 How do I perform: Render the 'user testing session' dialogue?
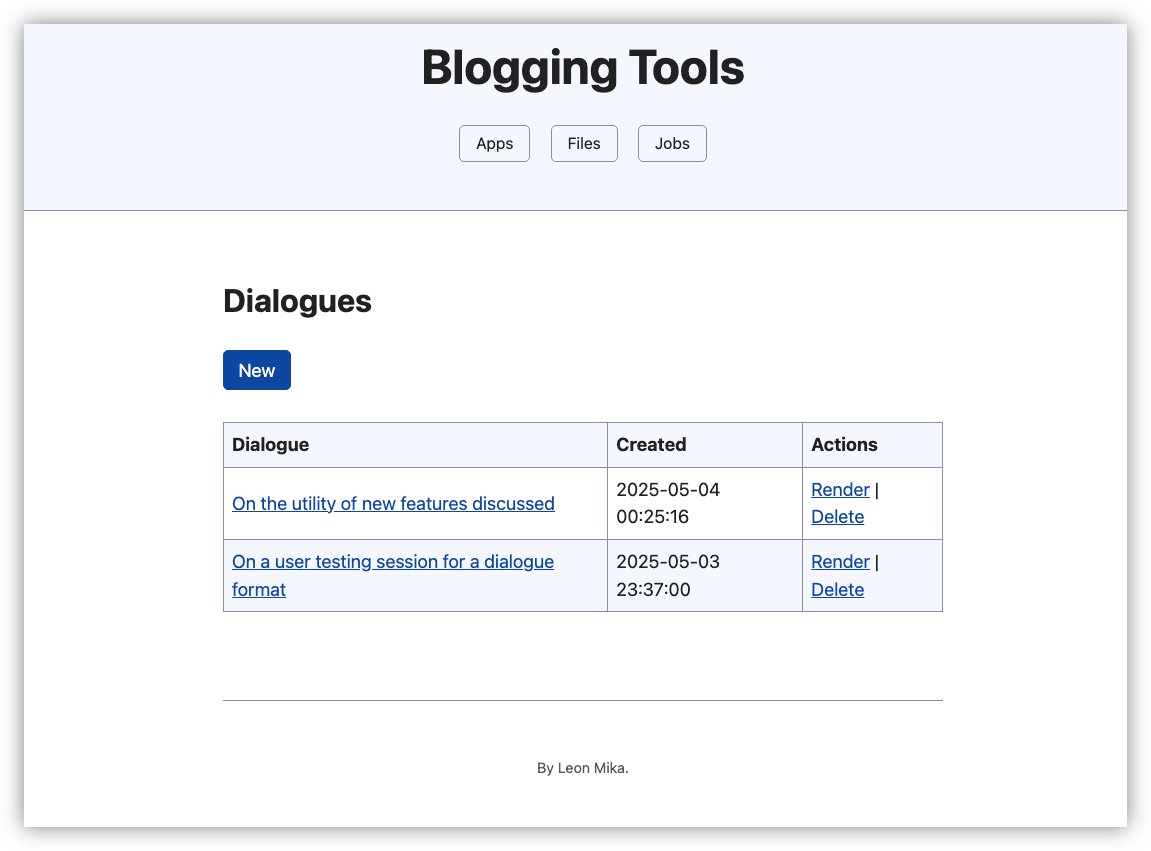point(840,562)
